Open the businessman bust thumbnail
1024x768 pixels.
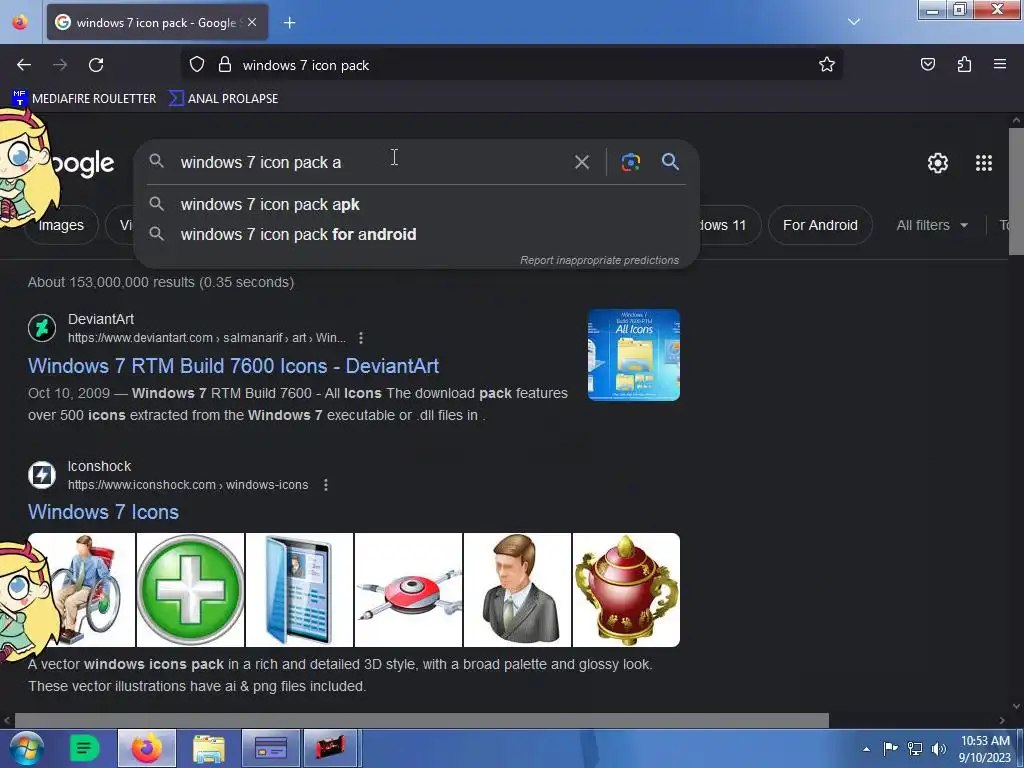pyautogui.click(x=517, y=590)
